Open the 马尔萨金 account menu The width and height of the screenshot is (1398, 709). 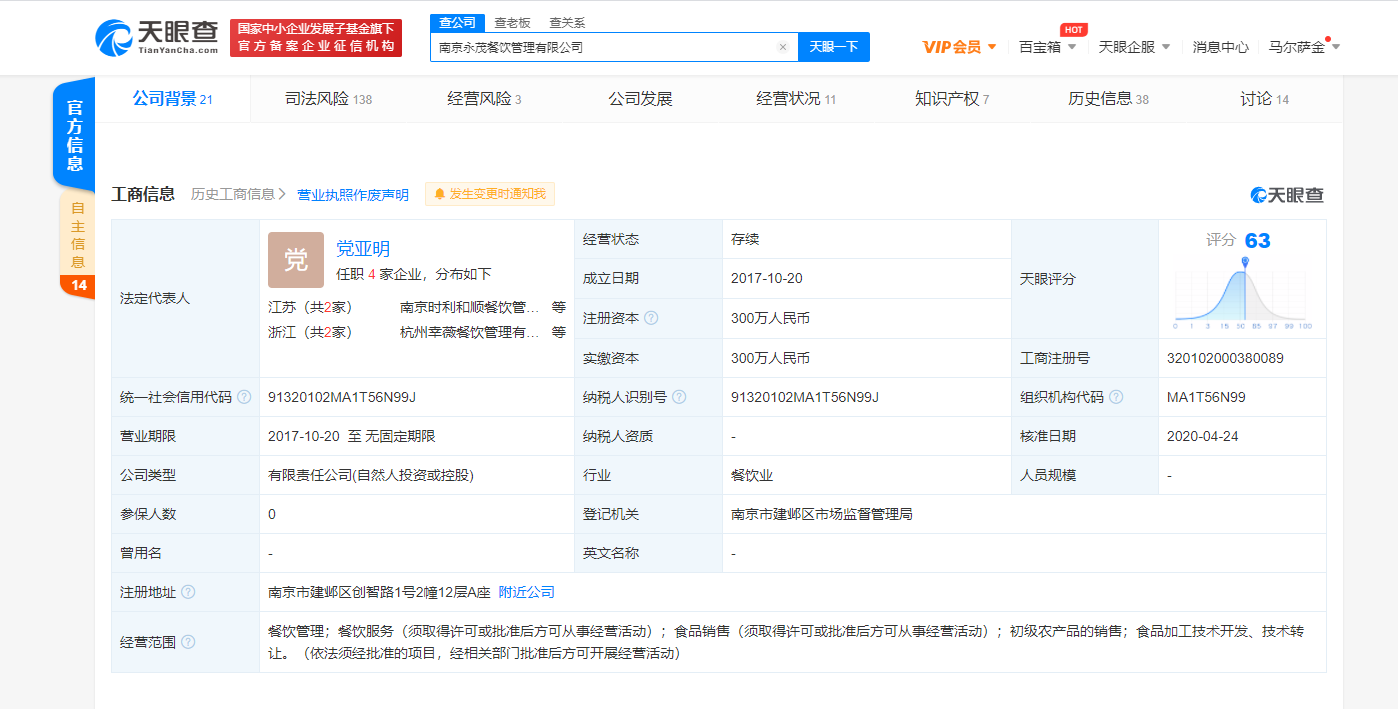point(1304,47)
